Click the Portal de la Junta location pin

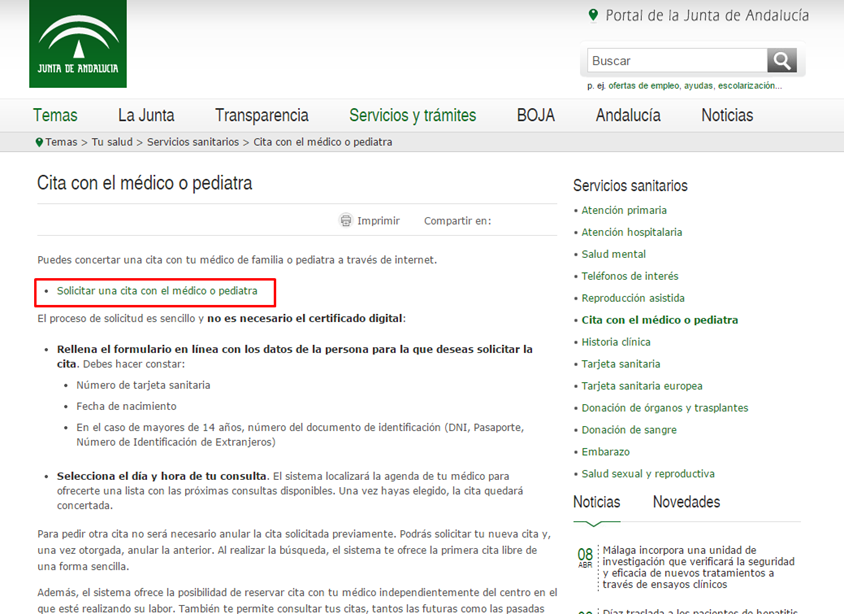pos(594,15)
